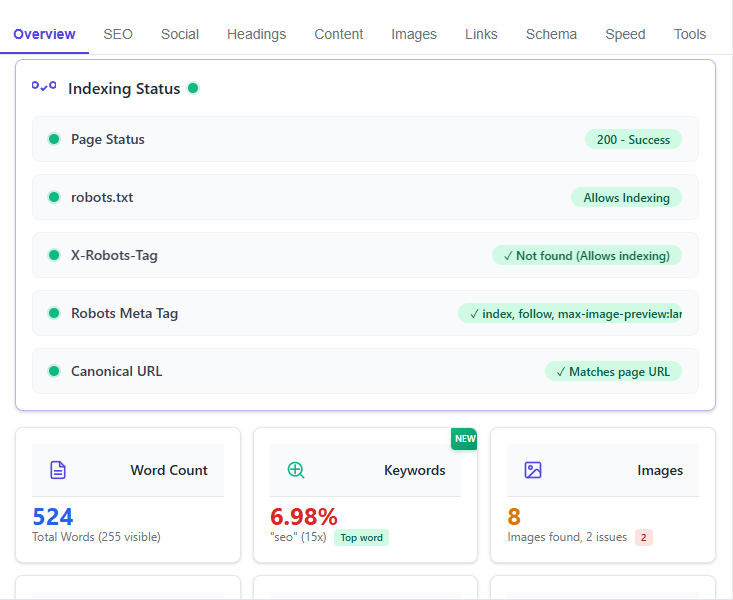
Task: Click the 'Matches page URL' badge
Action: click(x=613, y=371)
